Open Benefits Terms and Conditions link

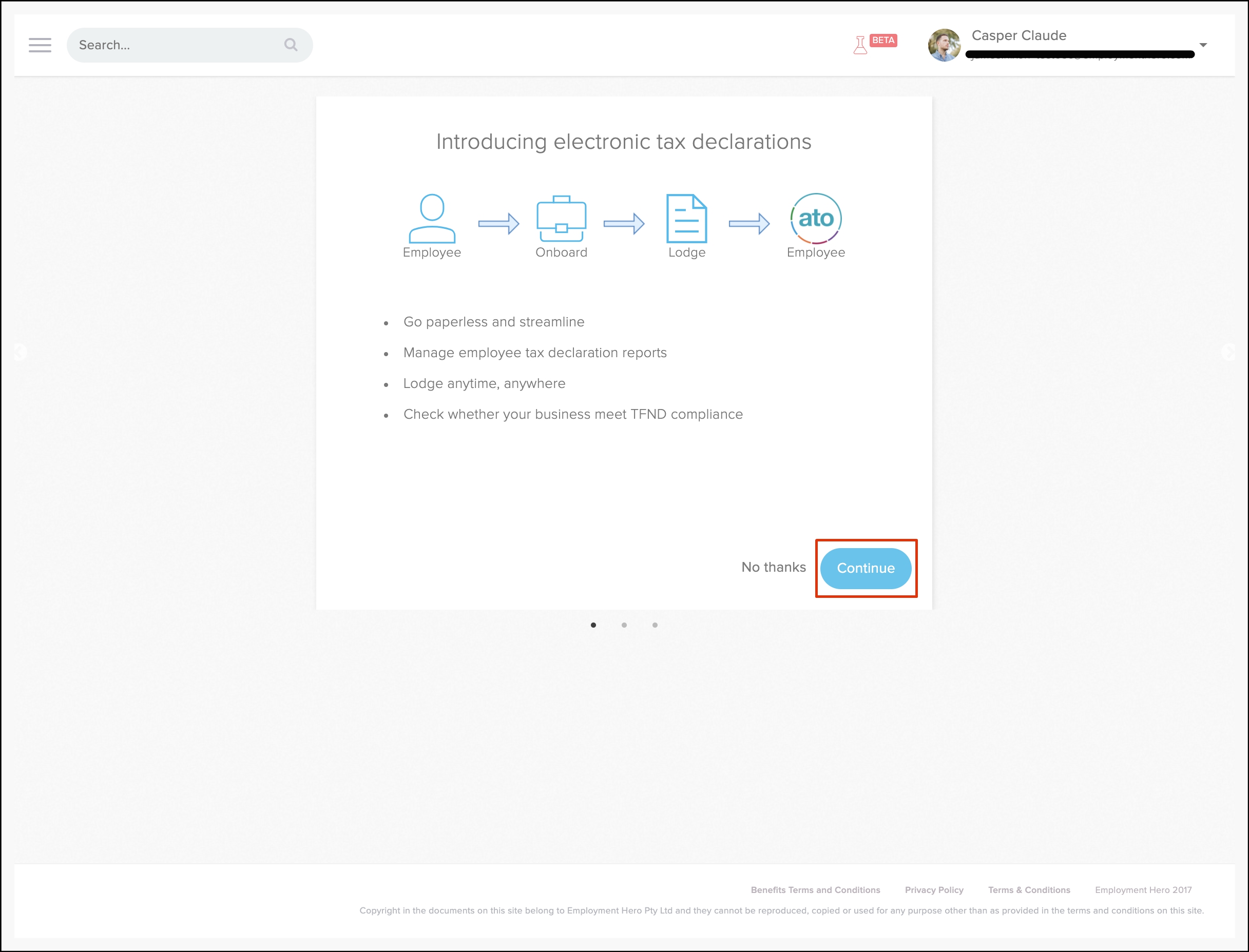pyautogui.click(x=815, y=890)
